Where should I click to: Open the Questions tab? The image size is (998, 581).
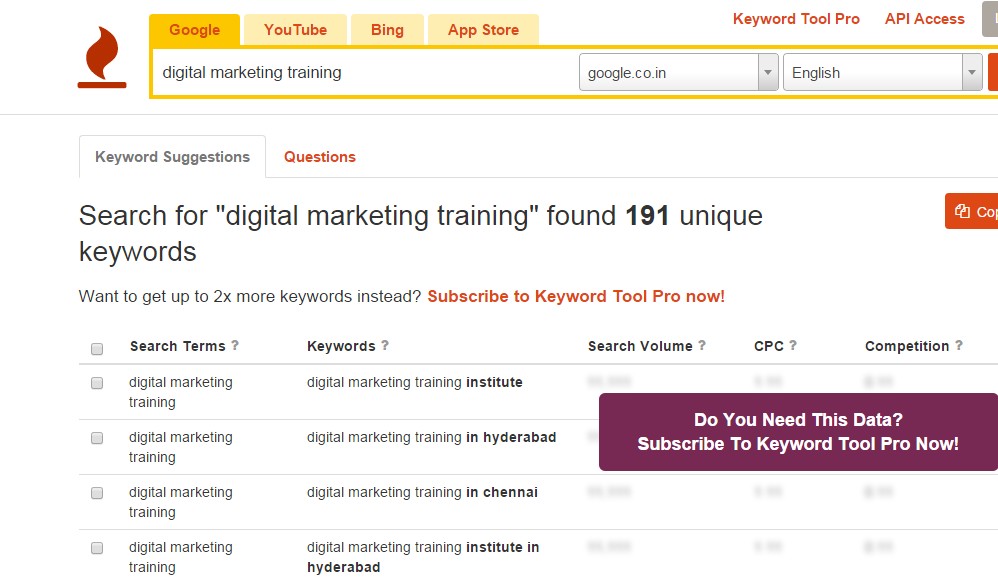(320, 157)
